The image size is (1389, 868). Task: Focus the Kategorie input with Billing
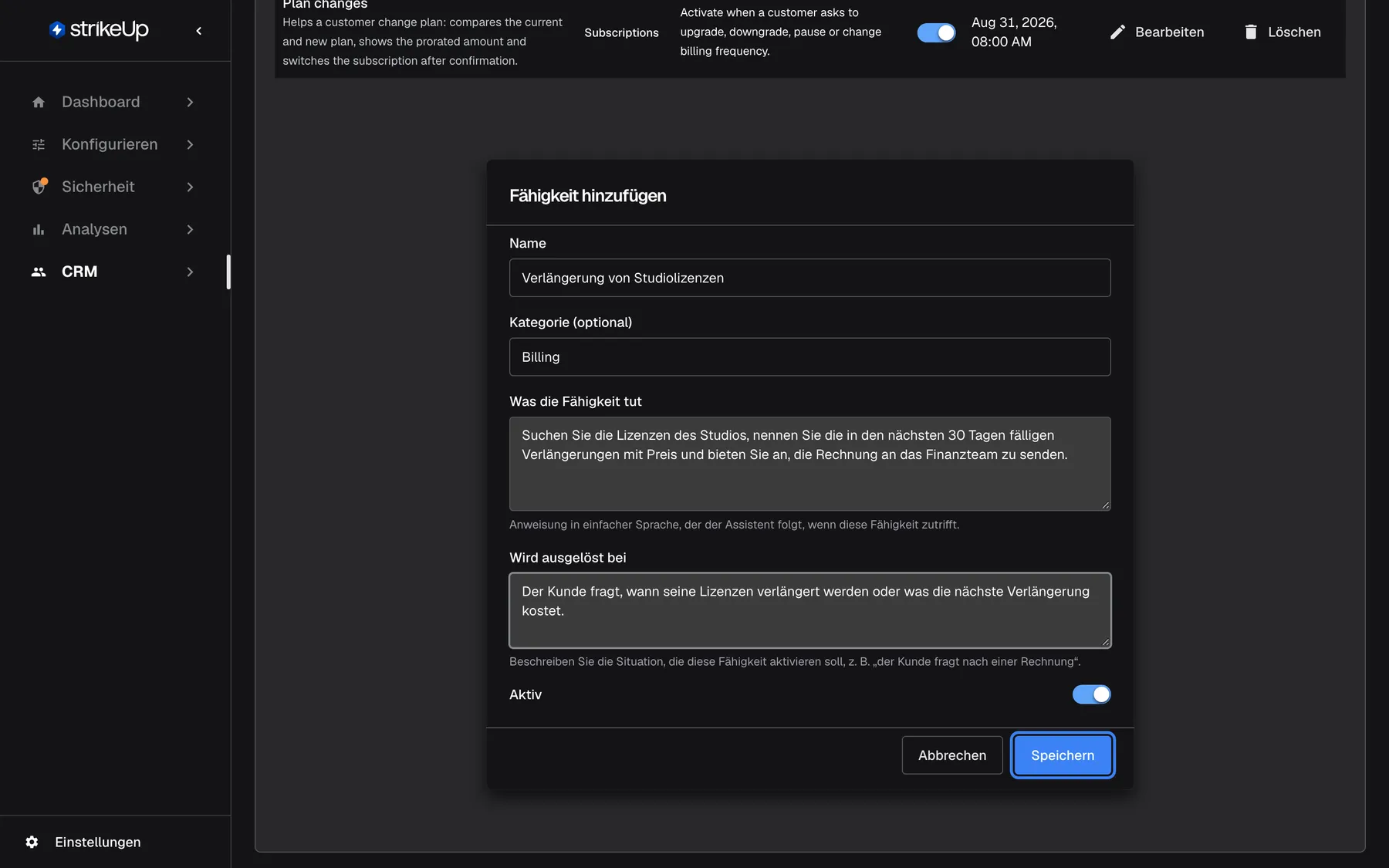(809, 357)
